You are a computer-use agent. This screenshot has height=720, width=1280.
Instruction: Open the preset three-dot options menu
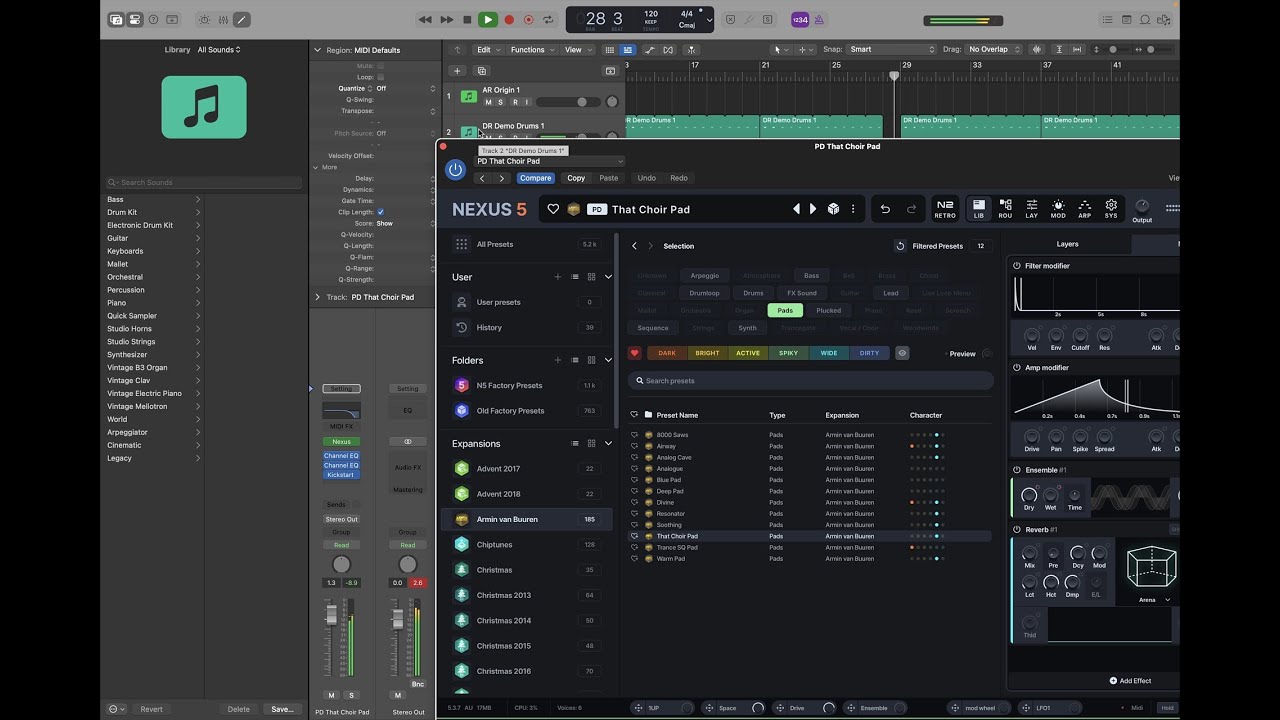853,209
